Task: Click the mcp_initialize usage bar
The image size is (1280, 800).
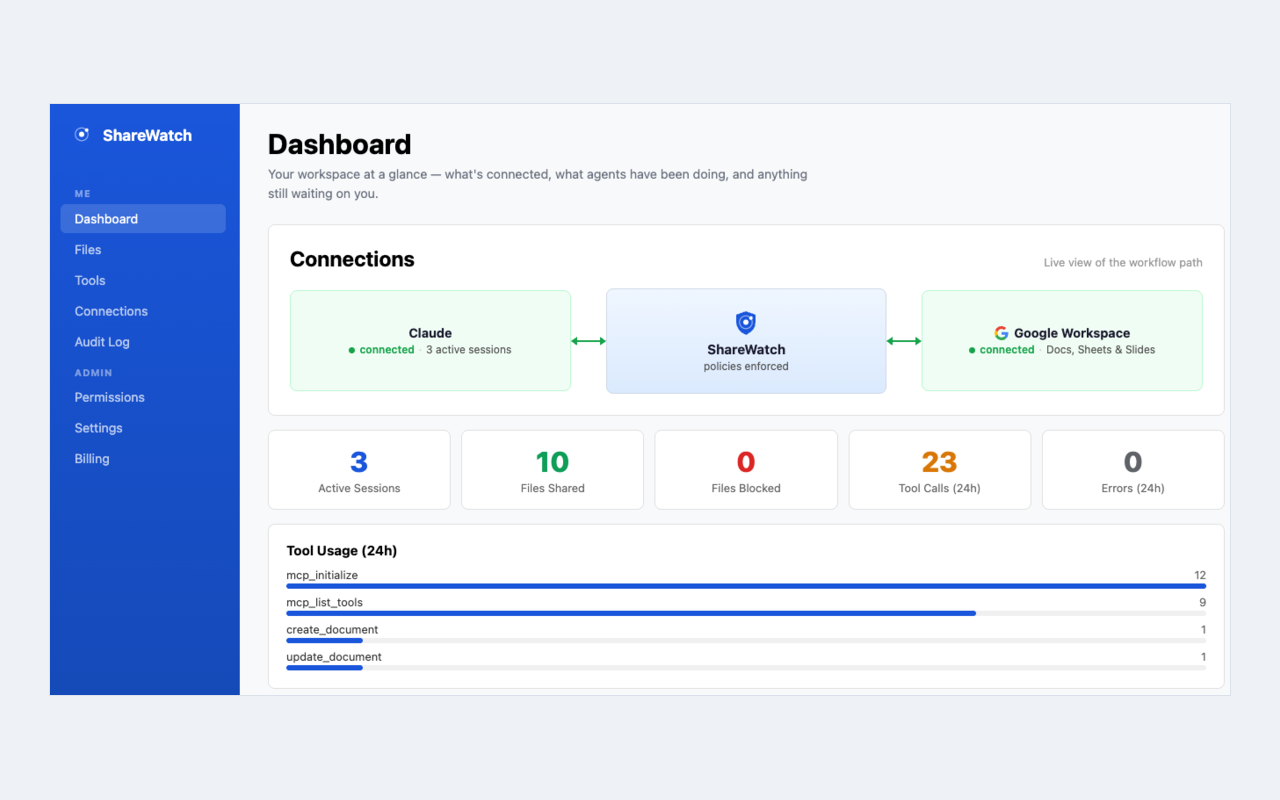Action: pyautogui.click(x=746, y=586)
